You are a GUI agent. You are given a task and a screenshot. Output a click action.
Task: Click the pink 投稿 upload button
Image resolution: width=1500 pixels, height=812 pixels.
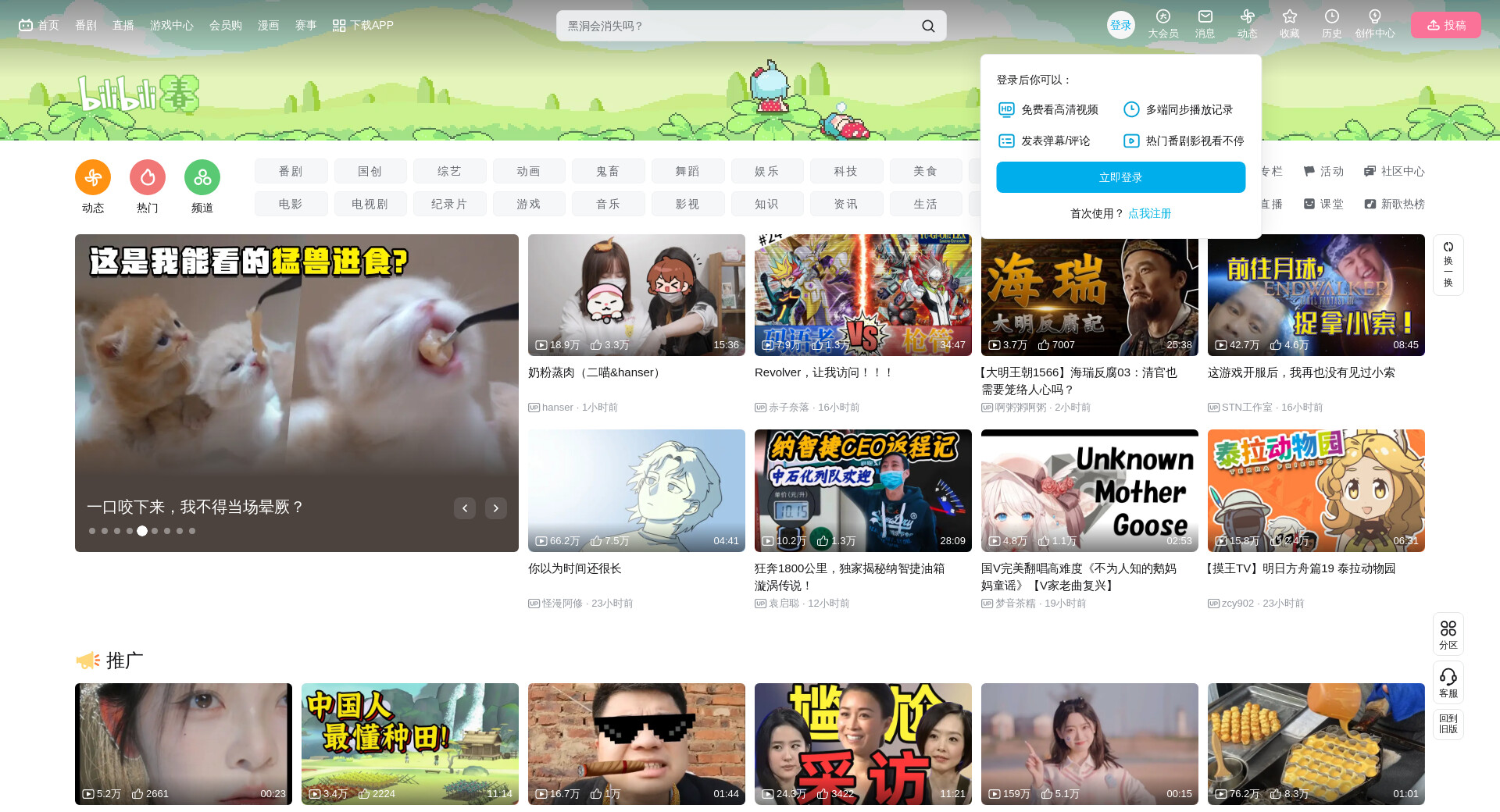click(1446, 25)
